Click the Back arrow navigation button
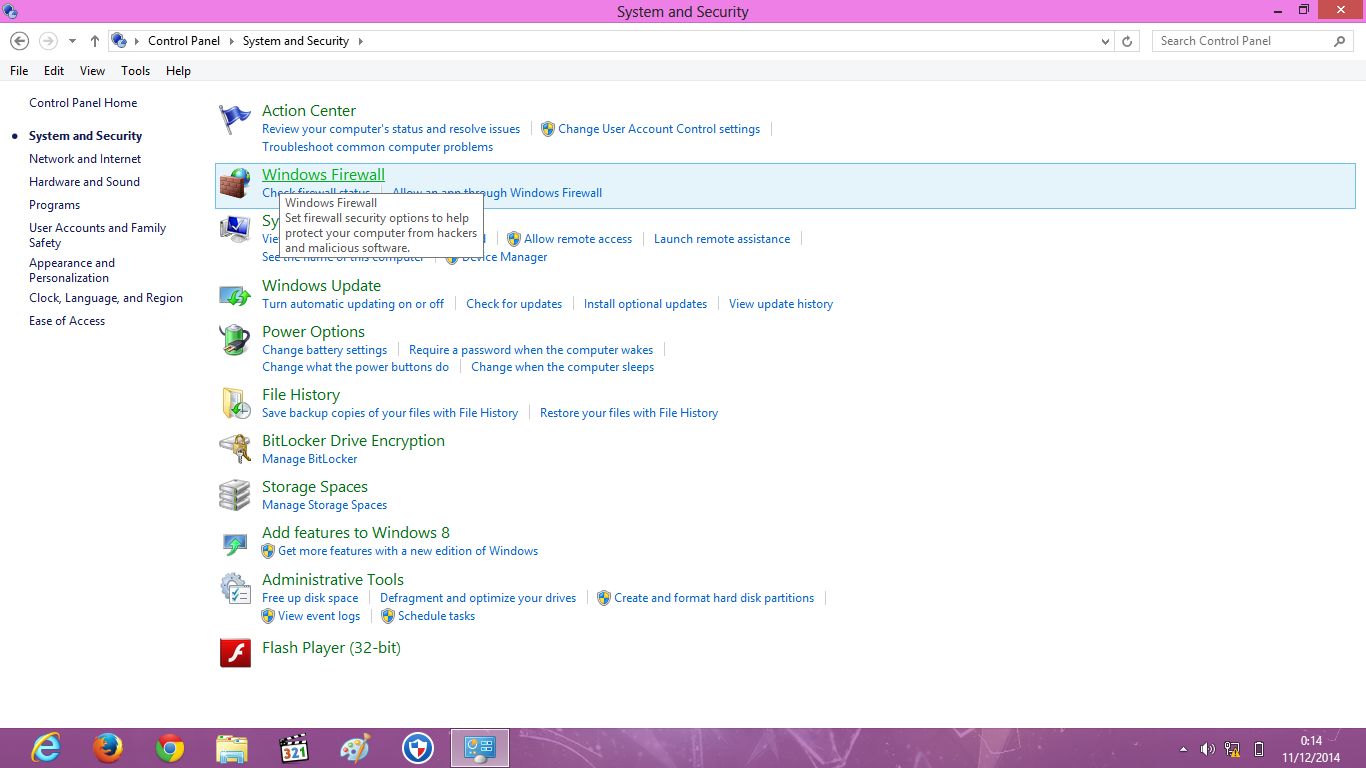Screen dimensions: 1366x768 (19, 41)
